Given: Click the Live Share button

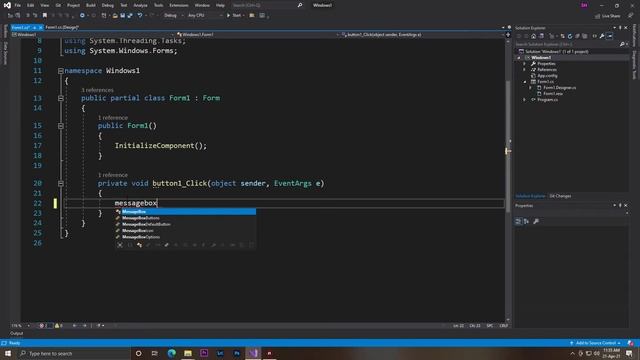Looking at the screenshot, I should (x=608, y=16).
